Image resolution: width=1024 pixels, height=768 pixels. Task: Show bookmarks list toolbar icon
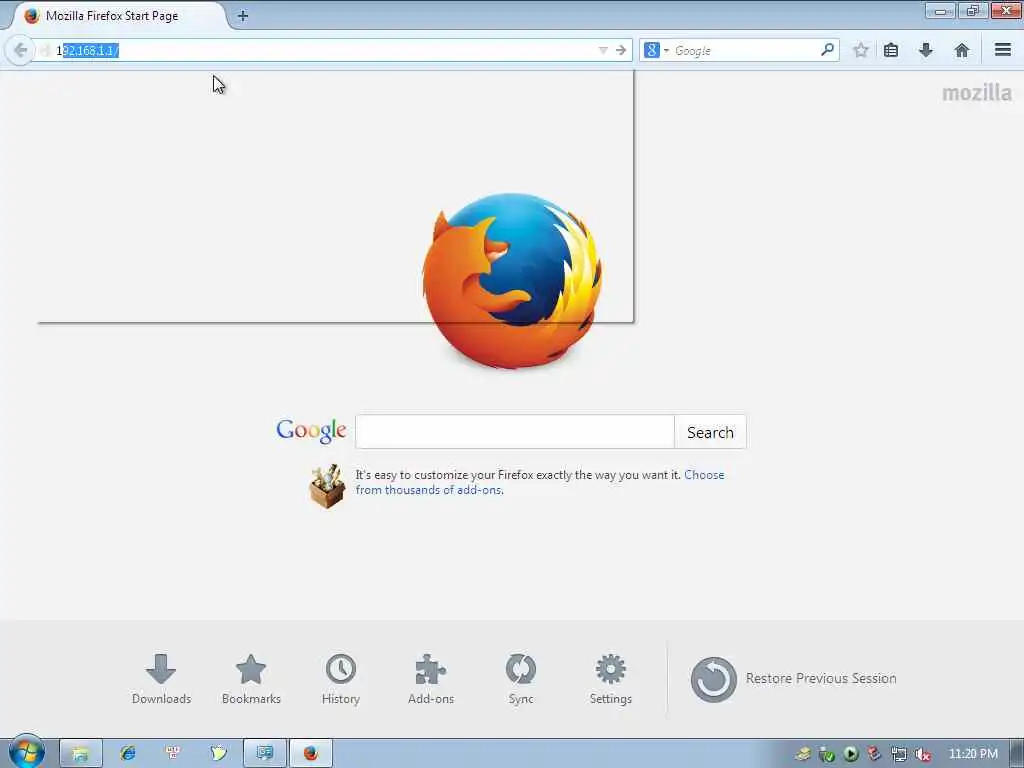tap(891, 50)
